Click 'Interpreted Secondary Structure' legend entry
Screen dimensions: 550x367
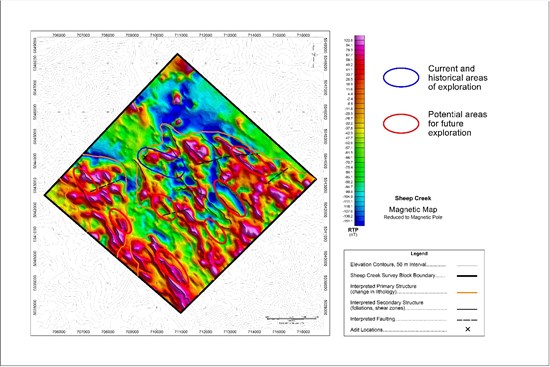pyautogui.click(x=387, y=305)
